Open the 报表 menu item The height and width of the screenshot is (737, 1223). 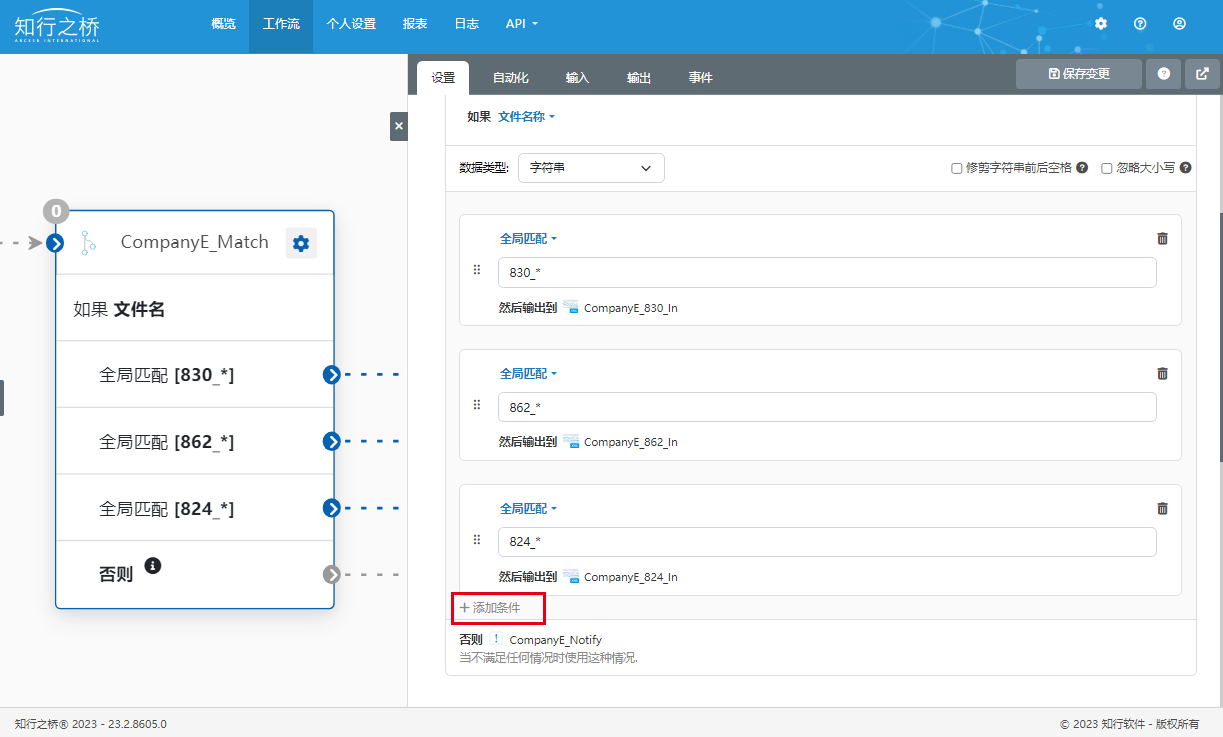(x=415, y=23)
